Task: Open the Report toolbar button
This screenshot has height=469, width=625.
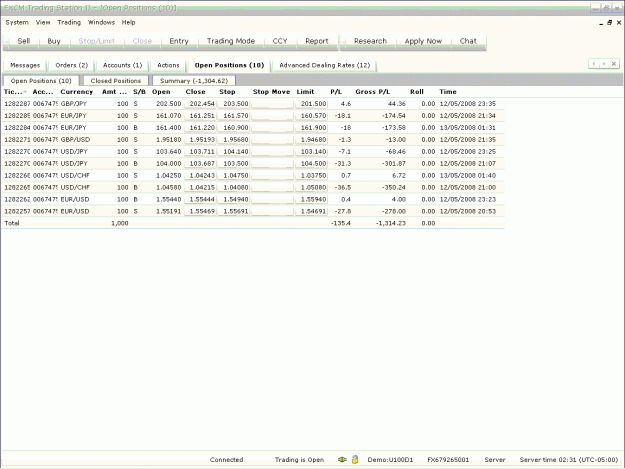Action: pyautogui.click(x=316, y=41)
